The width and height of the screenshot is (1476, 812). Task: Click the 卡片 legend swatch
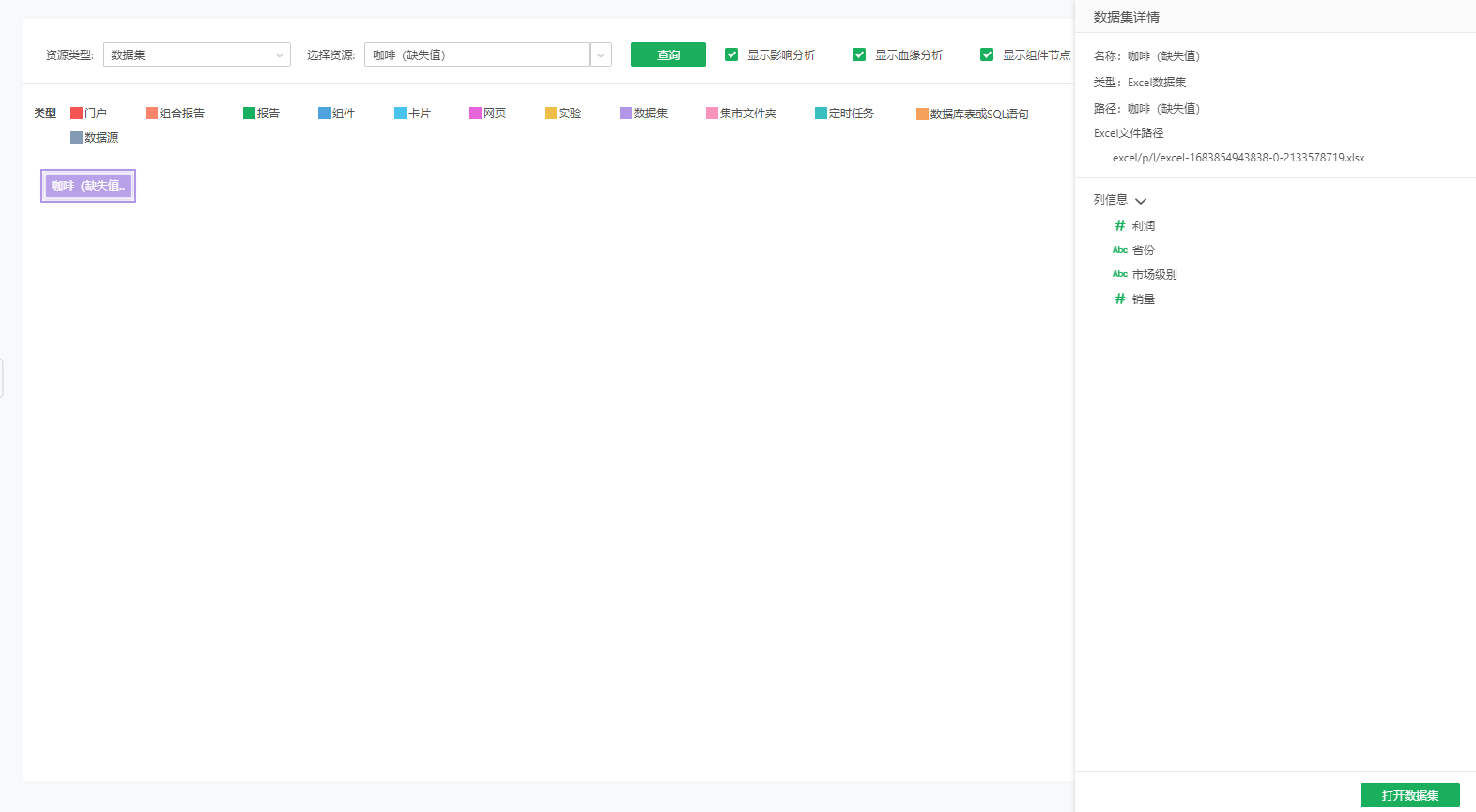coord(400,113)
